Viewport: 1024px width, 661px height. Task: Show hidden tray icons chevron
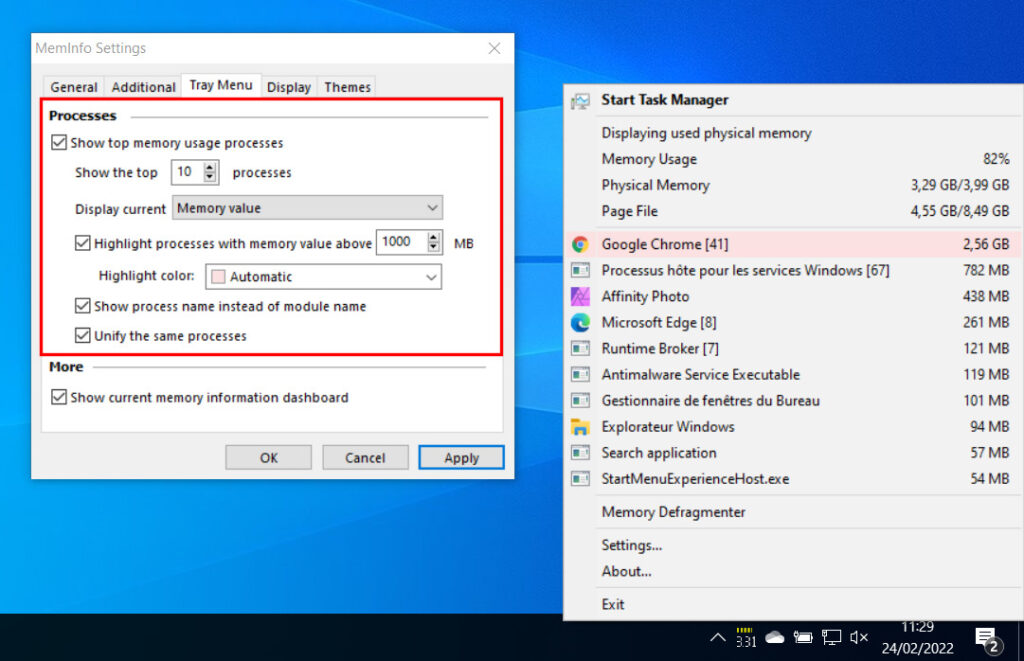coord(718,637)
